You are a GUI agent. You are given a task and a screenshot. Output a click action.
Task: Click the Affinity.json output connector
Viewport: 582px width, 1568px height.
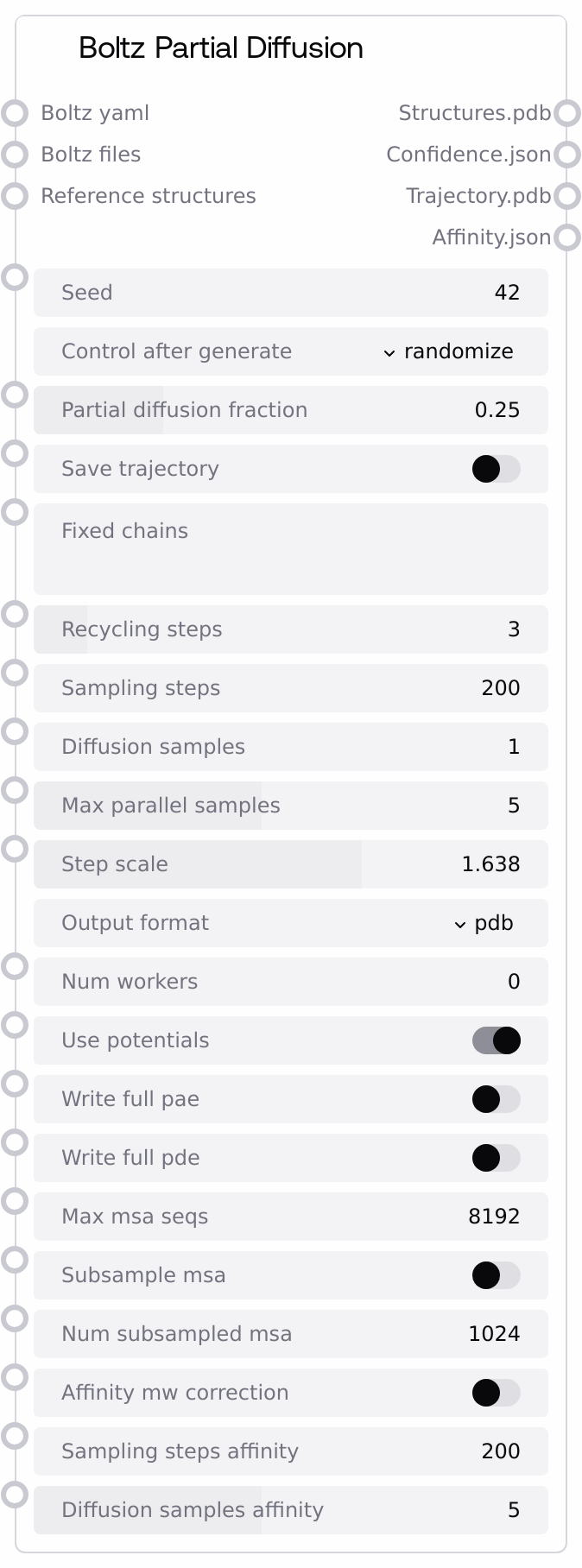tap(566, 237)
